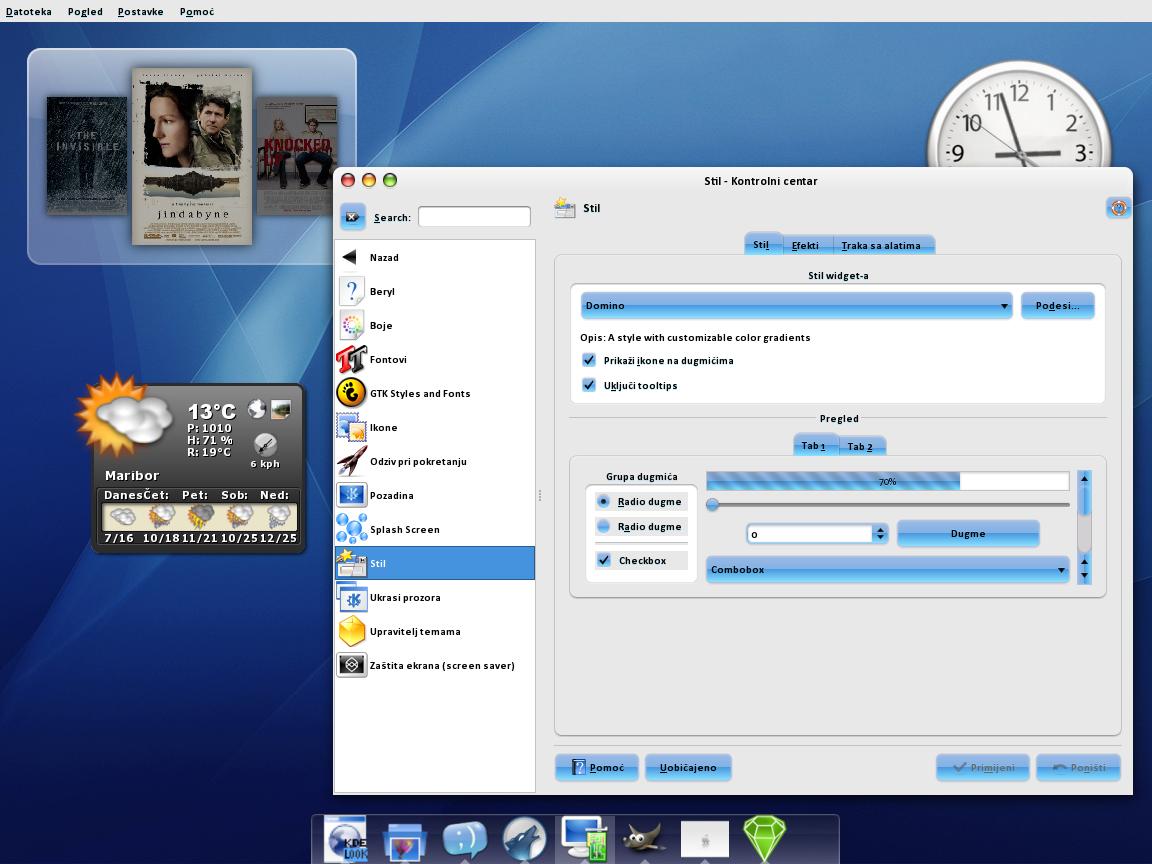The image size is (1152, 864).
Task: Launch the GIMP mascot dock icon
Action: (644, 838)
